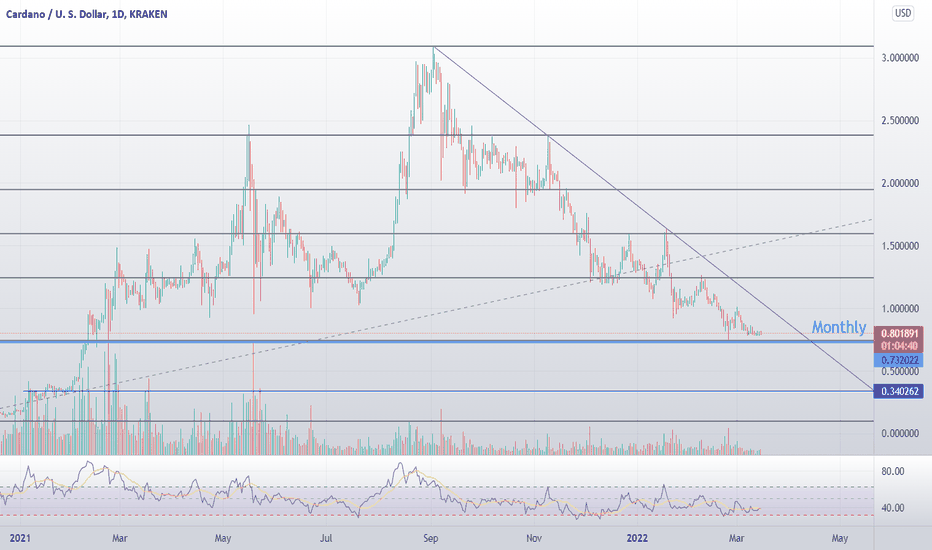The width and height of the screenshot is (932, 550).
Task: Click the May 2022 date label
Action: pyautogui.click(x=840, y=538)
